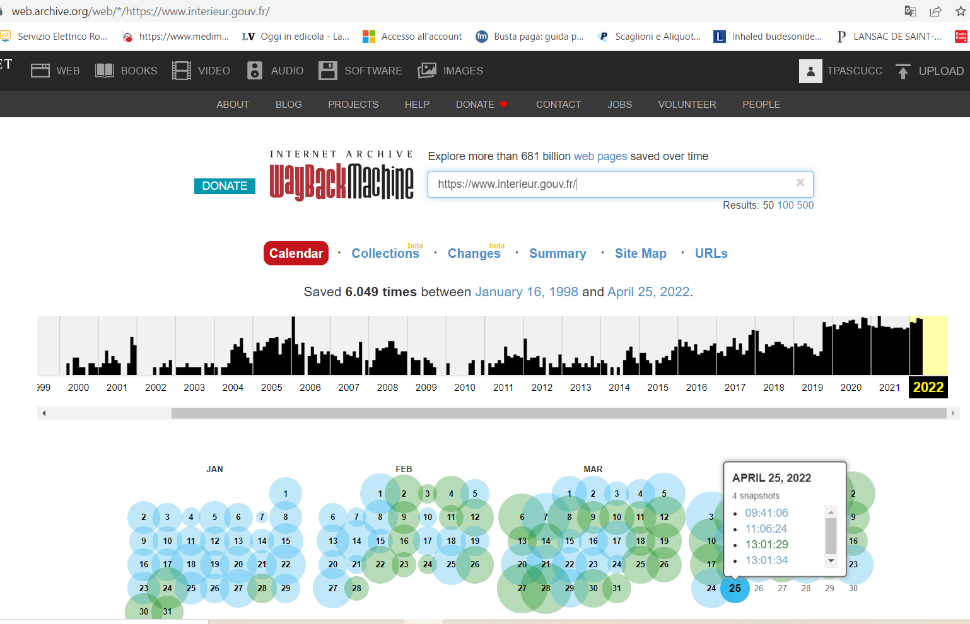Image resolution: width=970 pixels, height=624 pixels.
Task: Show 500 results per page
Action: coord(805,205)
